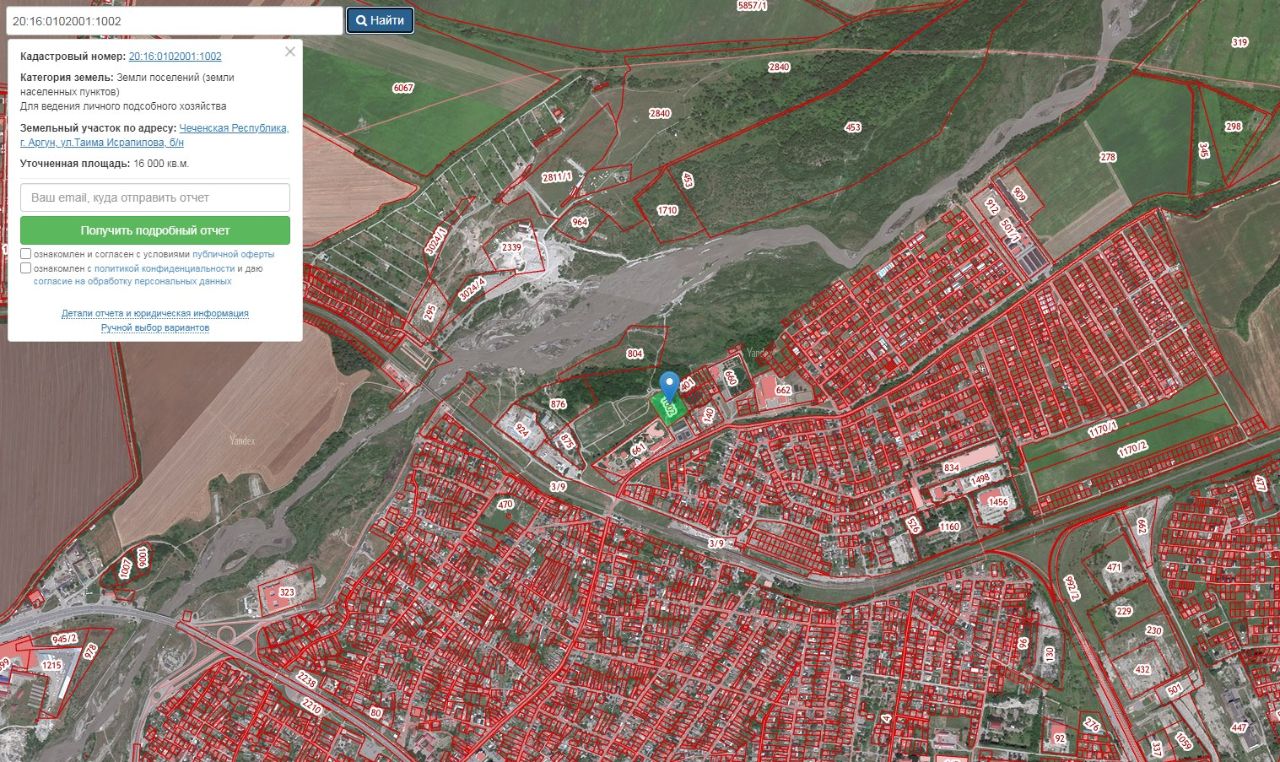Click parcel label 1160
This screenshot has height=762, width=1280.
click(x=949, y=527)
